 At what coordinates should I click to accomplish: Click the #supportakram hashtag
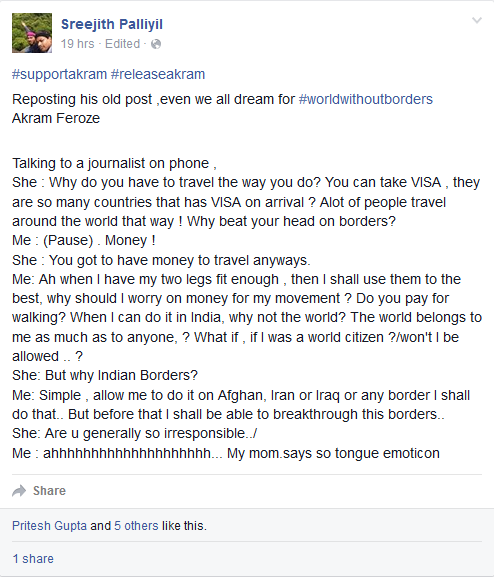59,74
